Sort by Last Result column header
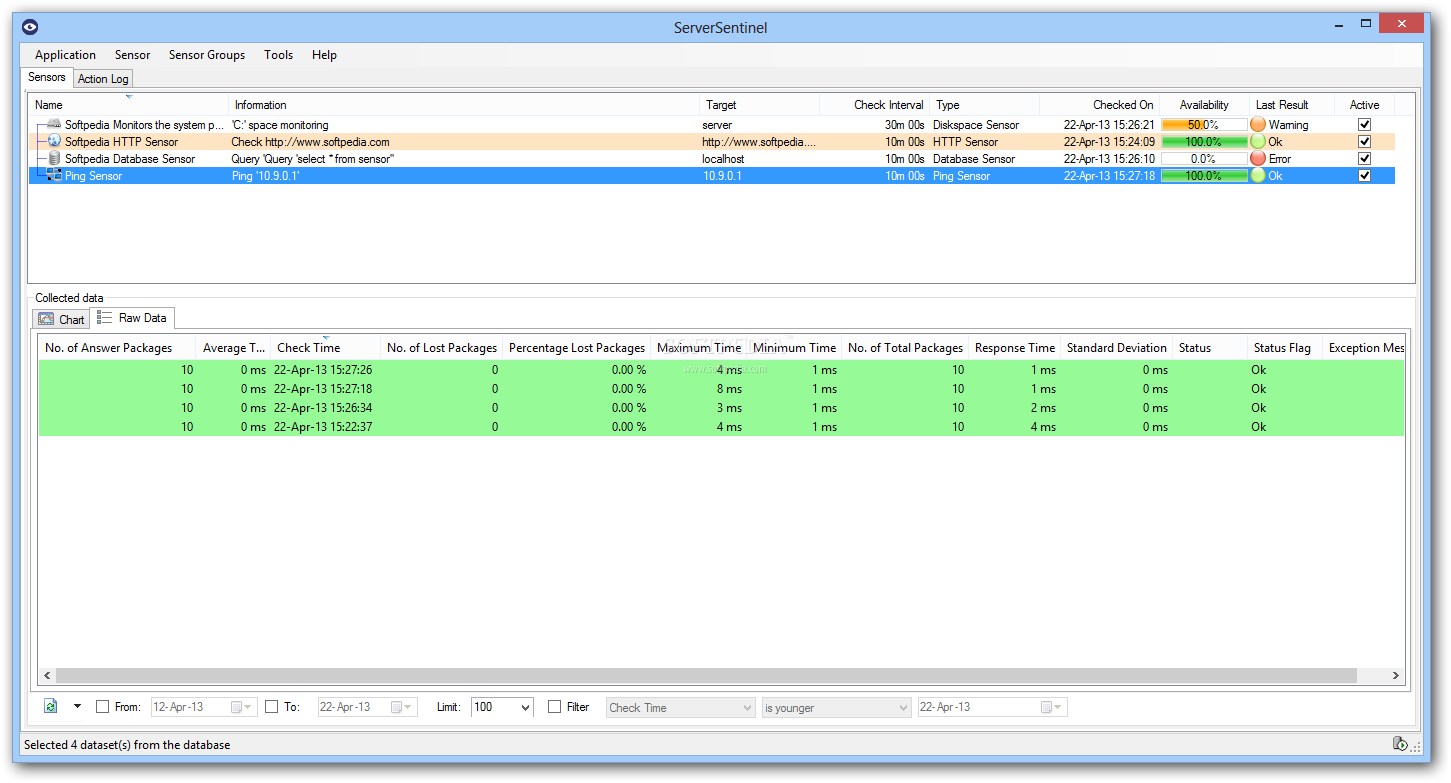This screenshot has height=783, width=1451. tap(1292, 105)
